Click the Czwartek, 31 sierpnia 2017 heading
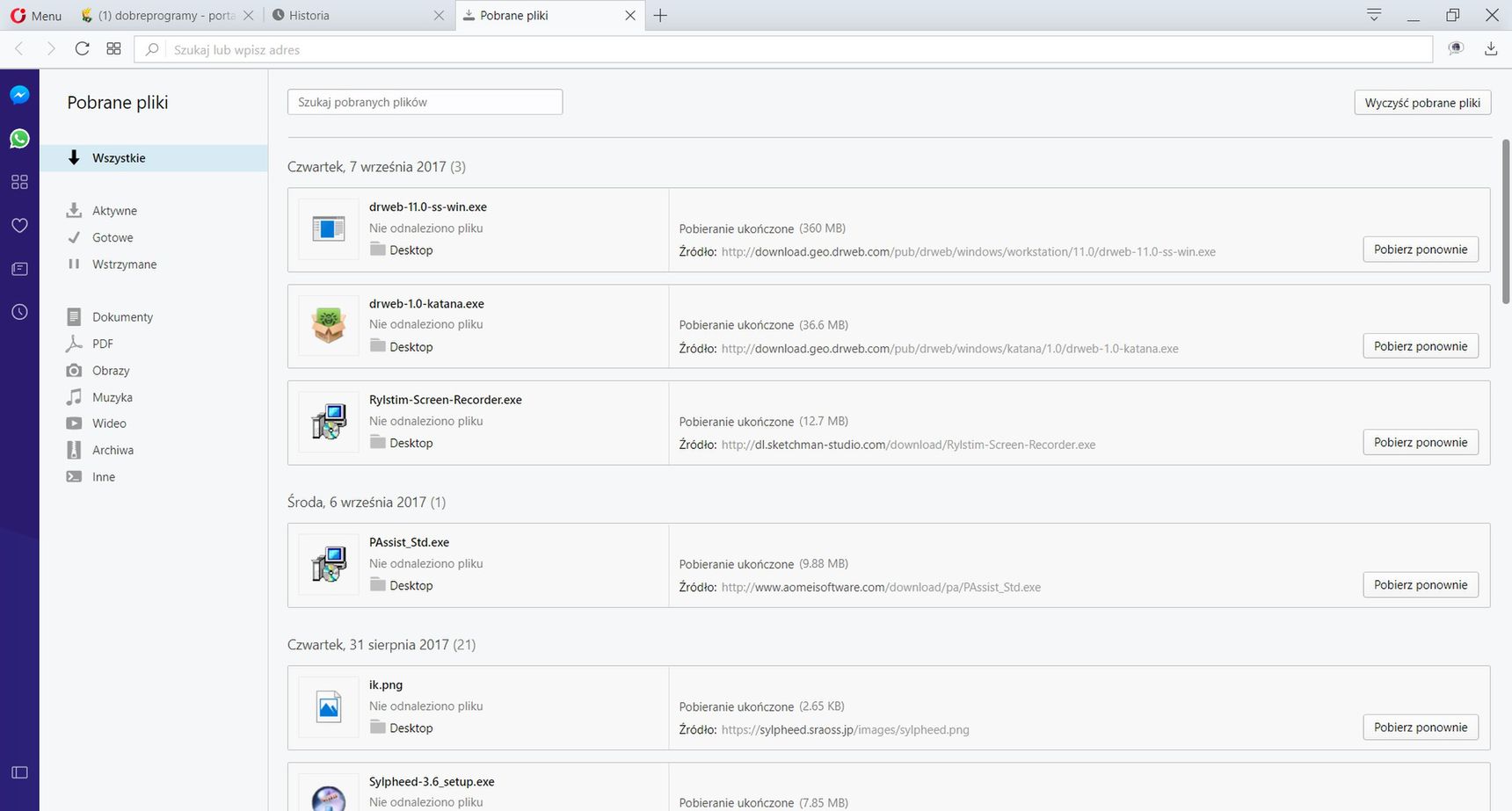The height and width of the screenshot is (811, 1512). pyautogui.click(x=382, y=645)
